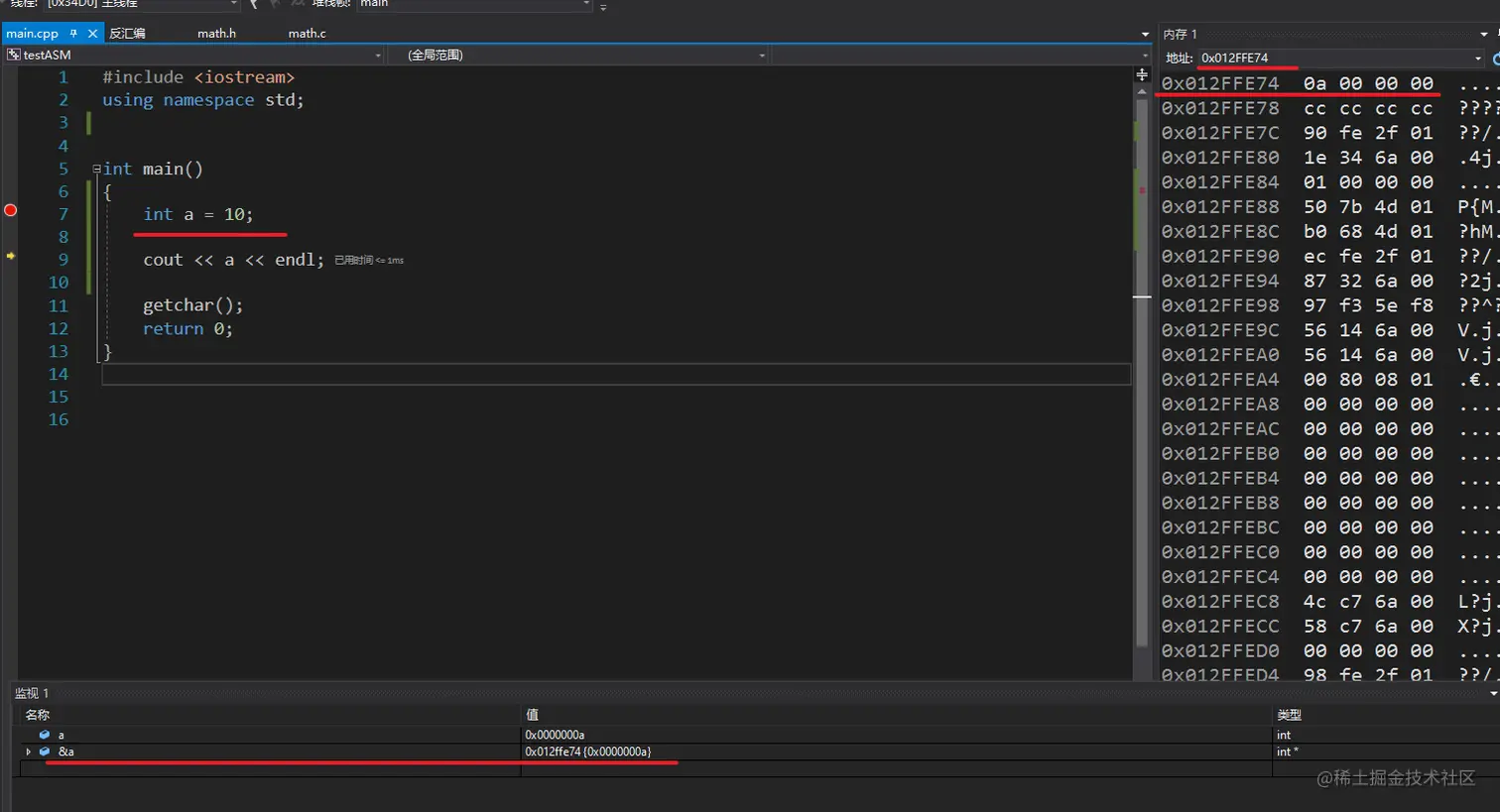Expand the &a watch entry
The width and height of the screenshot is (1500, 812).
(28, 752)
